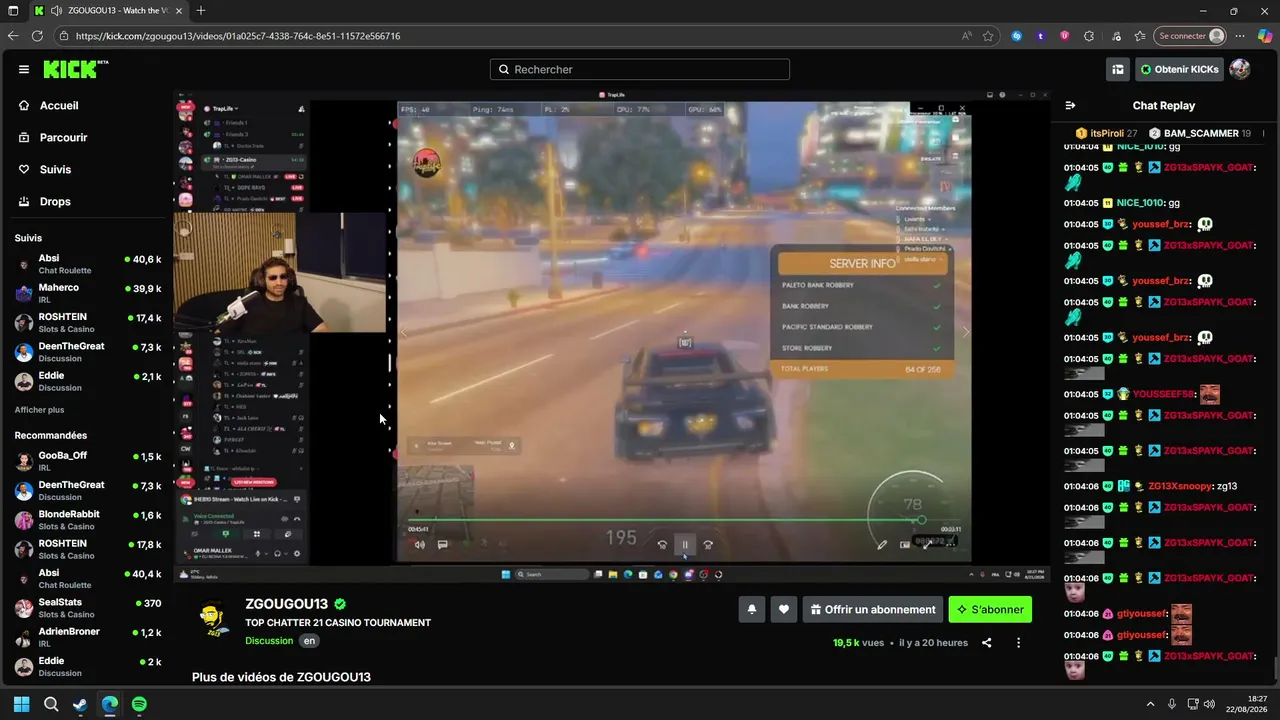This screenshot has width=1280, height=720.
Task: Click the browser address bar URL
Action: coord(238,36)
